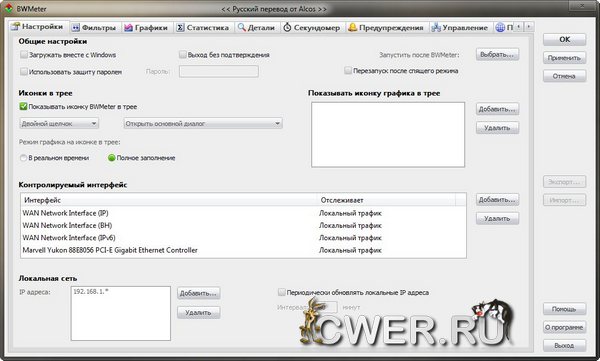
Task: Enable Периодически обновлять локальные IP адреса
Action: click(x=282, y=292)
